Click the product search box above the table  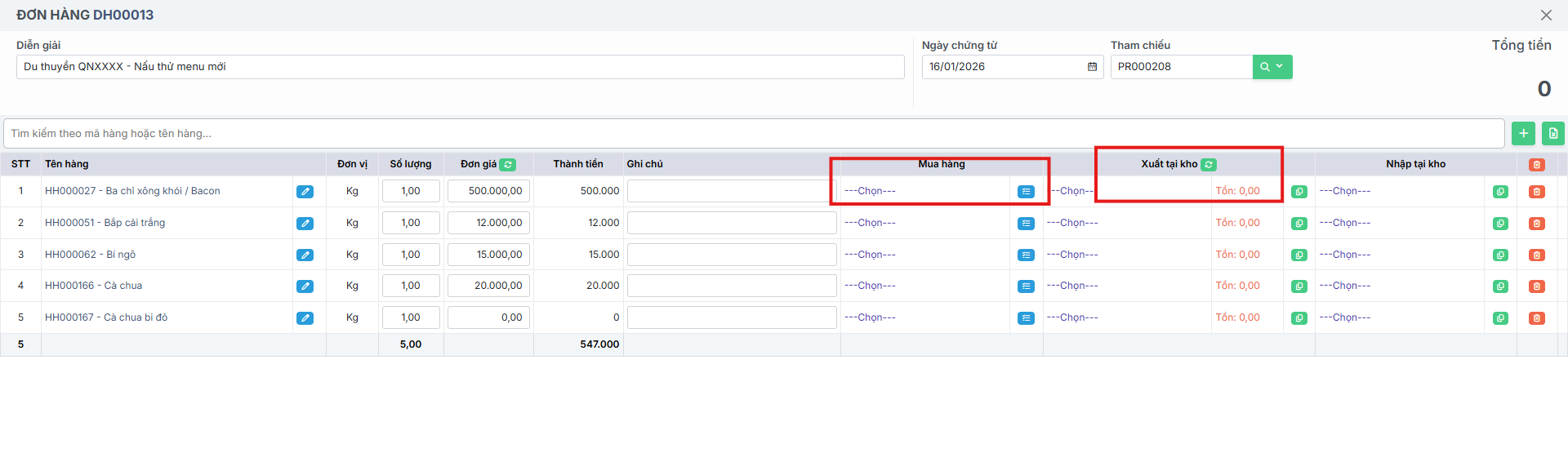753,133
